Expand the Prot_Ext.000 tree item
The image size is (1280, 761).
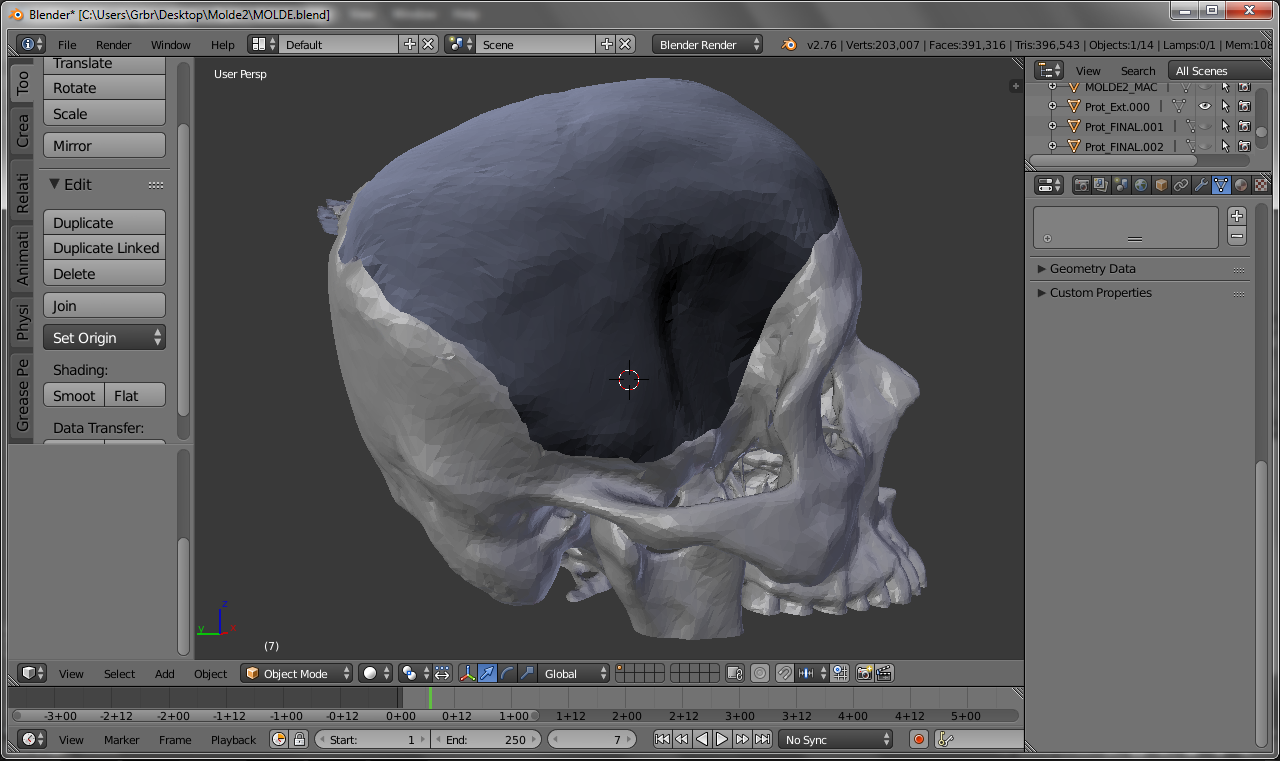pyautogui.click(x=1052, y=106)
